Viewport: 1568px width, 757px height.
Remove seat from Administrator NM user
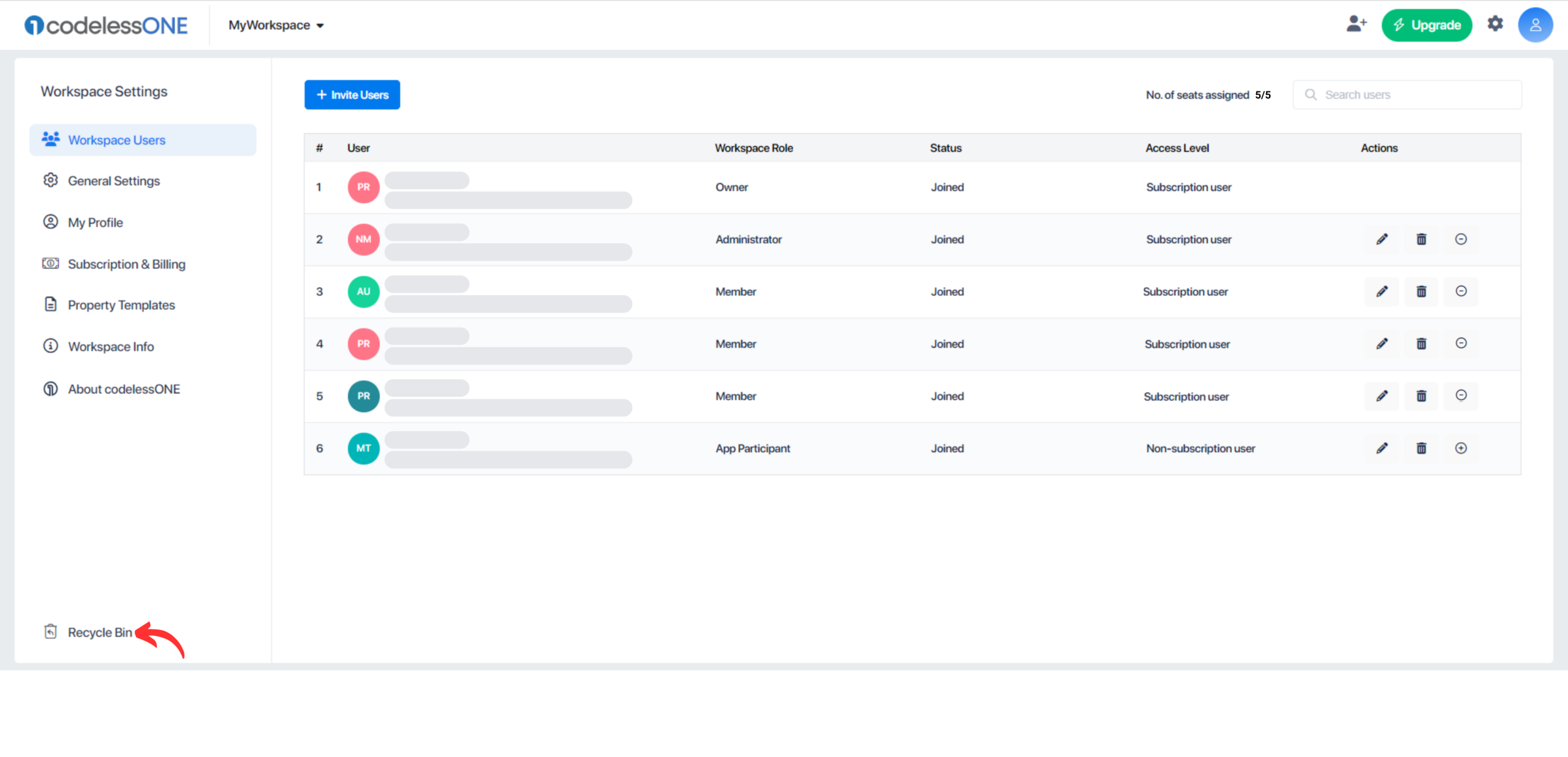tap(1461, 239)
